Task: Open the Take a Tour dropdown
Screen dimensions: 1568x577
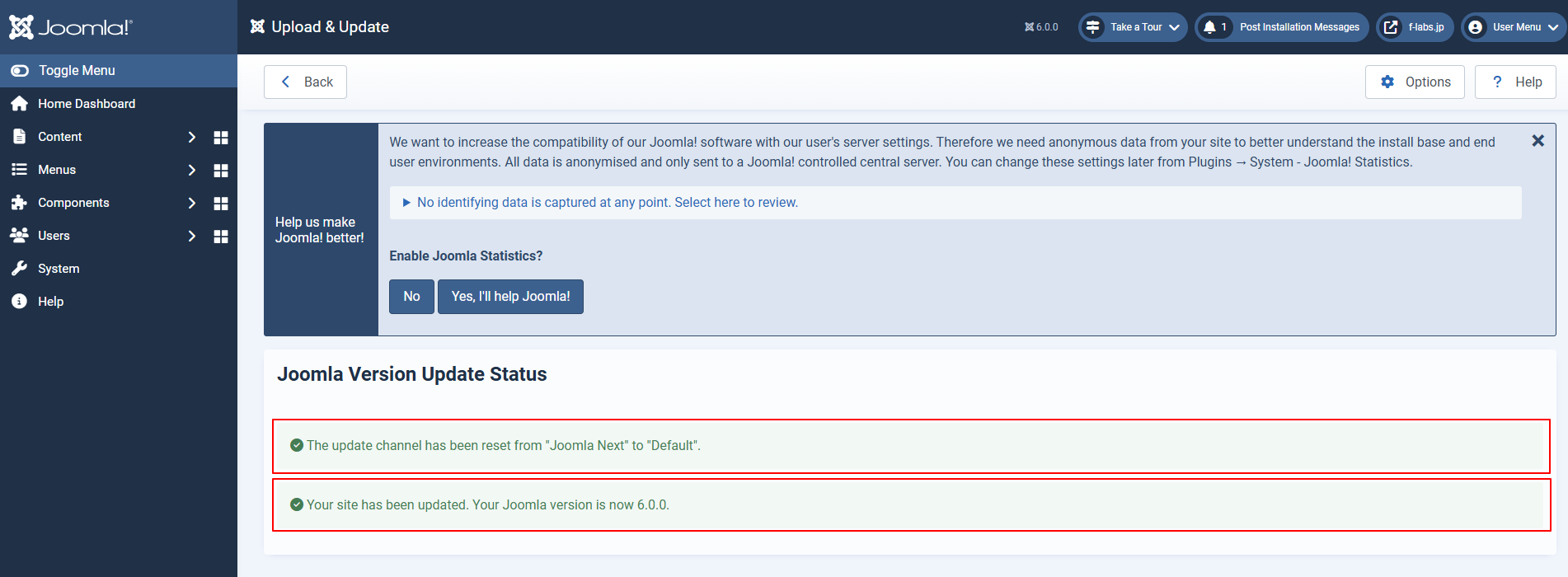Action: 1134,27
